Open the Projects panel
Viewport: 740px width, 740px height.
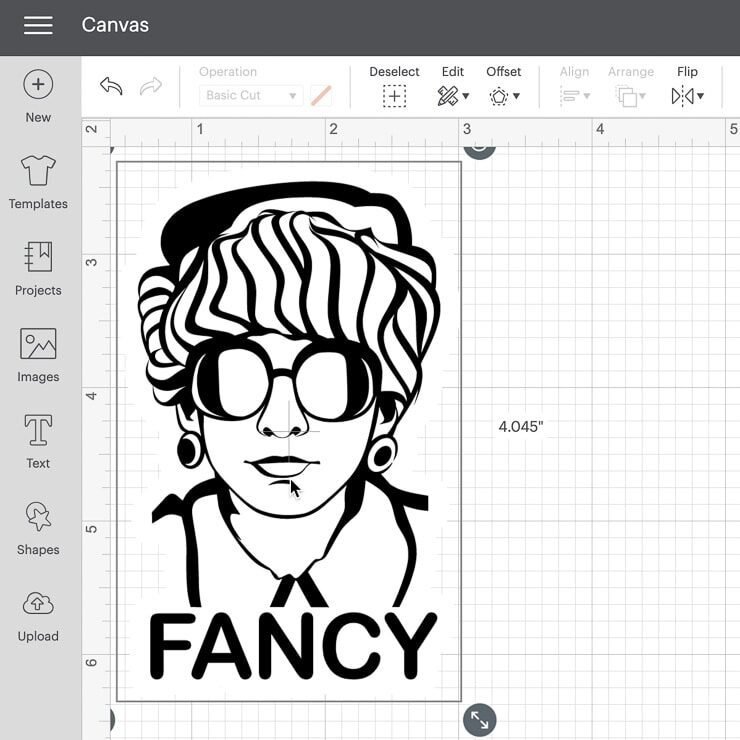pos(38,258)
